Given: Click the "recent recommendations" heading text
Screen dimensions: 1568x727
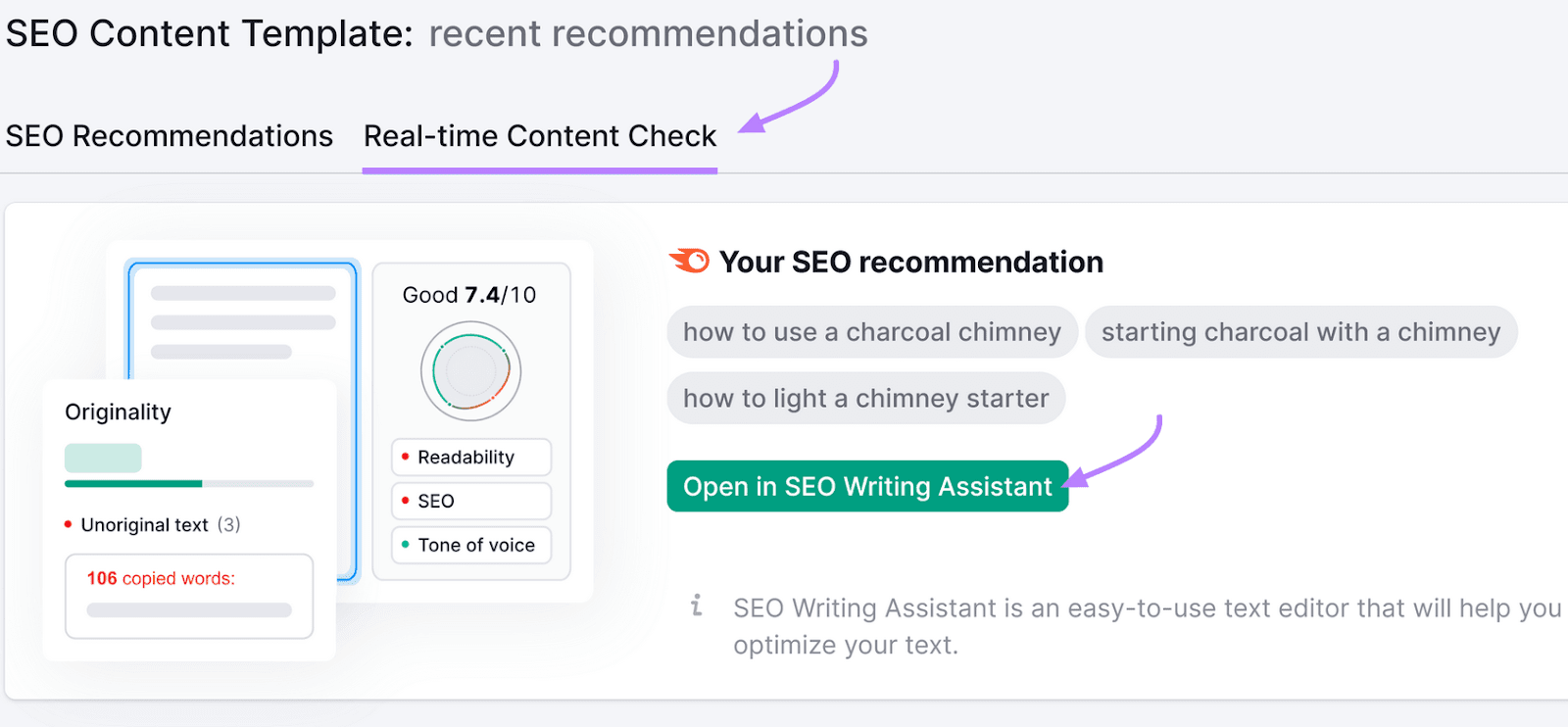Looking at the screenshot, I should pos(647,32).
